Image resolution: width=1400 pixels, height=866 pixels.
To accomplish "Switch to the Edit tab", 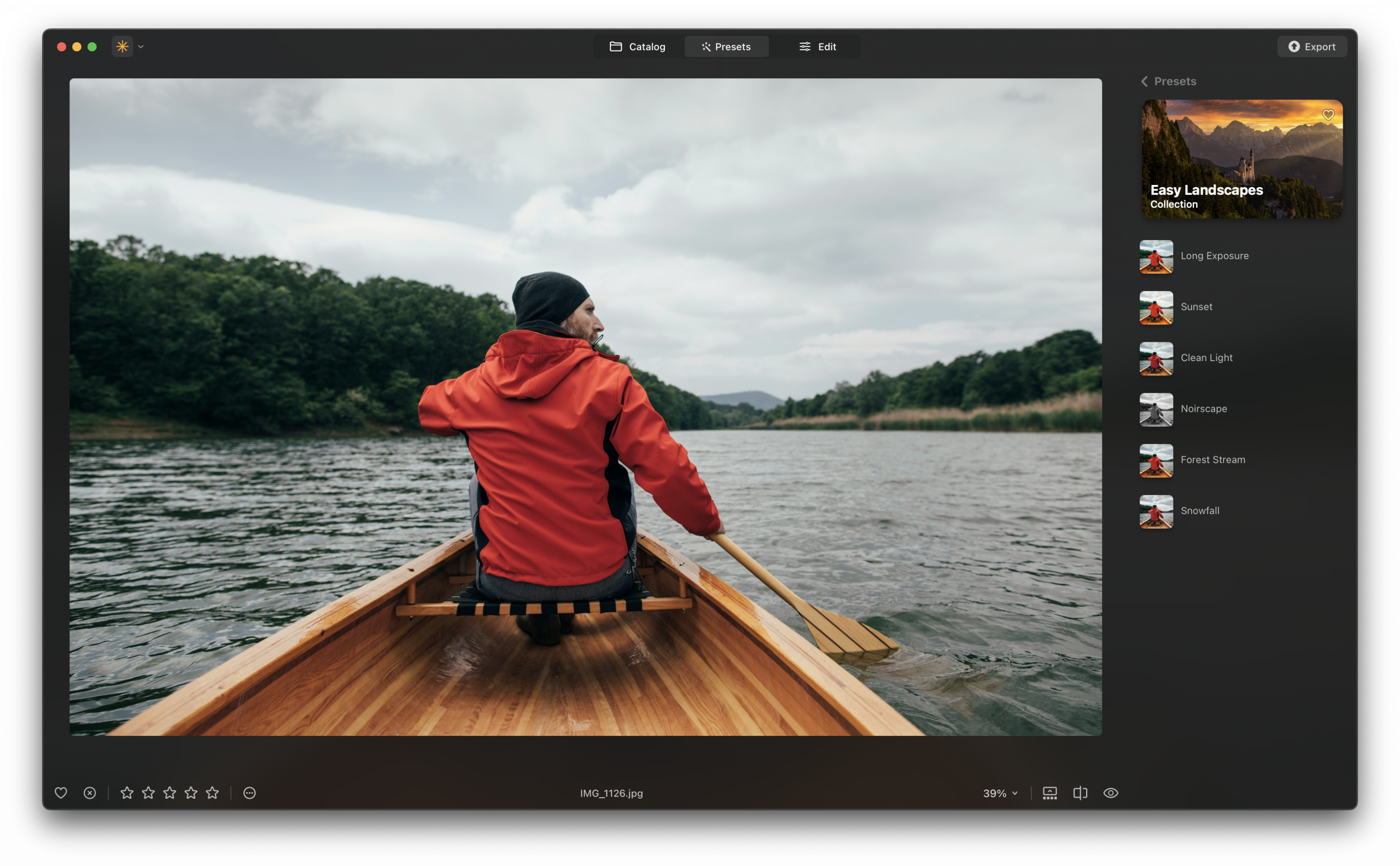I will 817,47.
